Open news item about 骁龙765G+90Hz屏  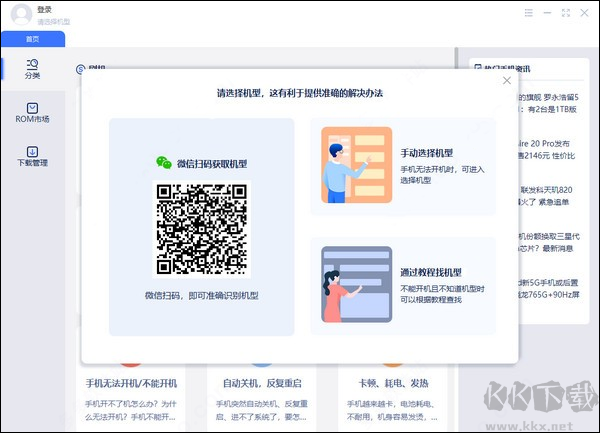tap(549, 288)
